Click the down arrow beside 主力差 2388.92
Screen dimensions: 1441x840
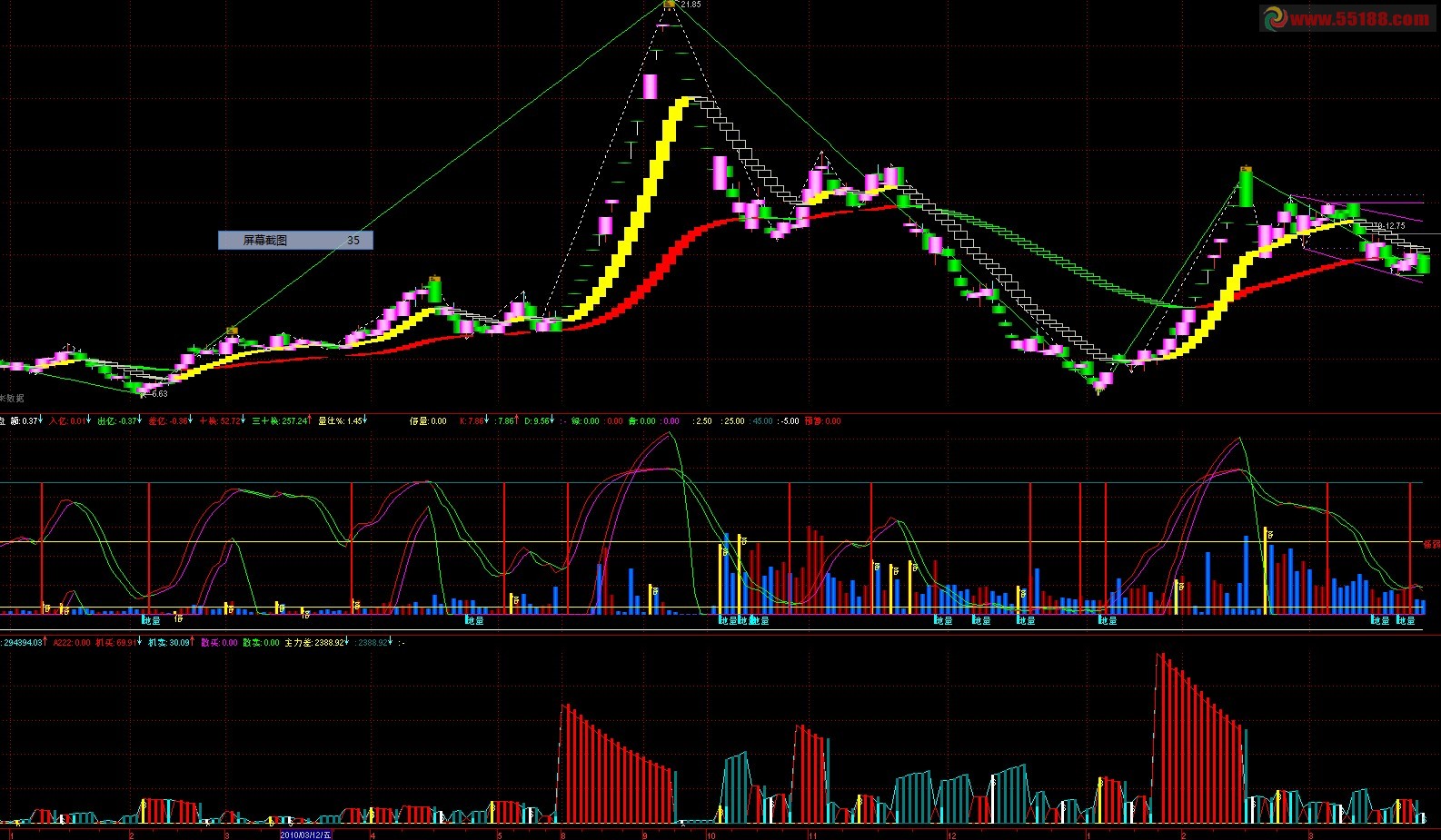[348, 642]
